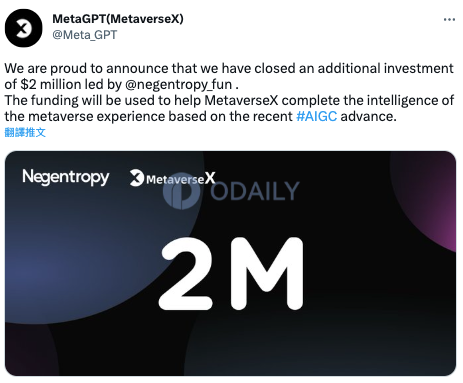Click the purple circle in image corner
This screenshot has height=383, width=463.
[x=427, y=200]
